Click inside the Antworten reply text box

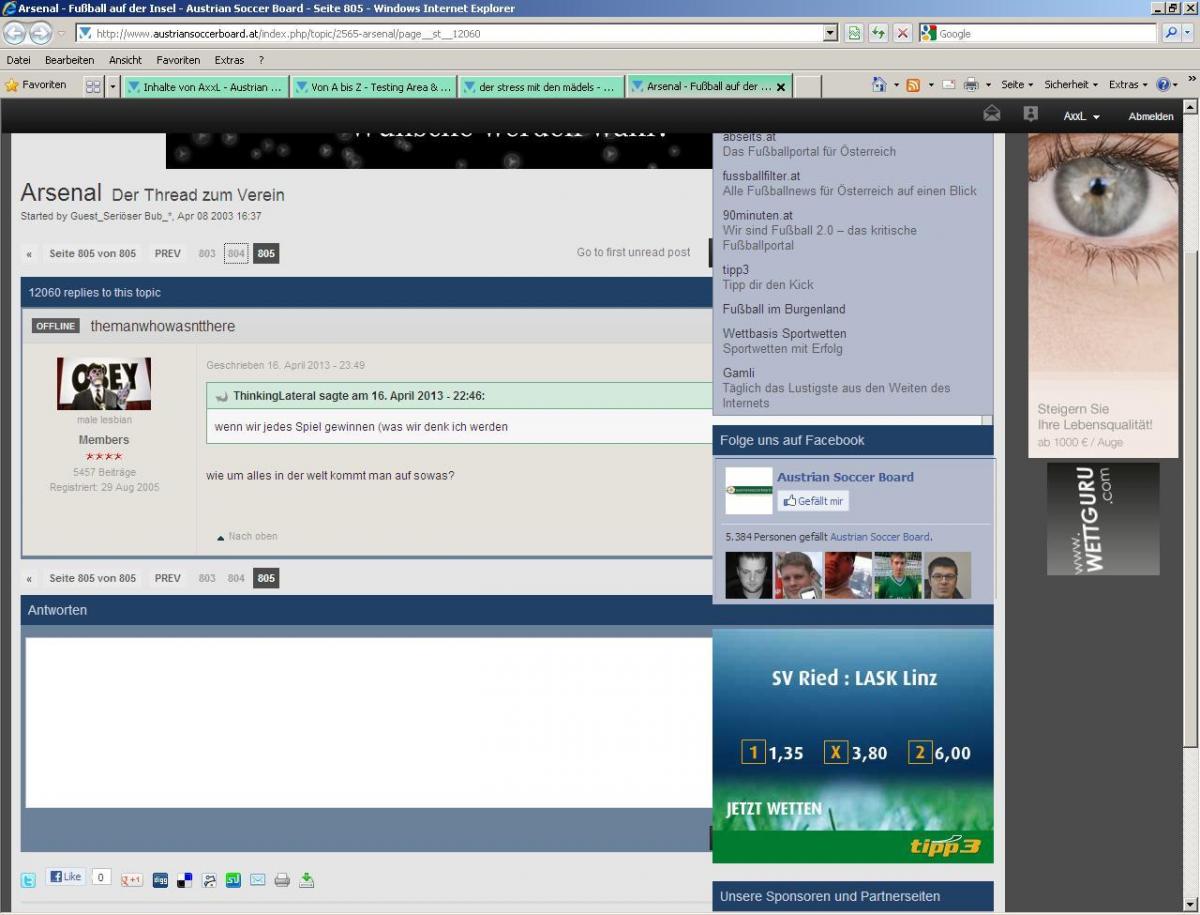click(x=368, y=722)
